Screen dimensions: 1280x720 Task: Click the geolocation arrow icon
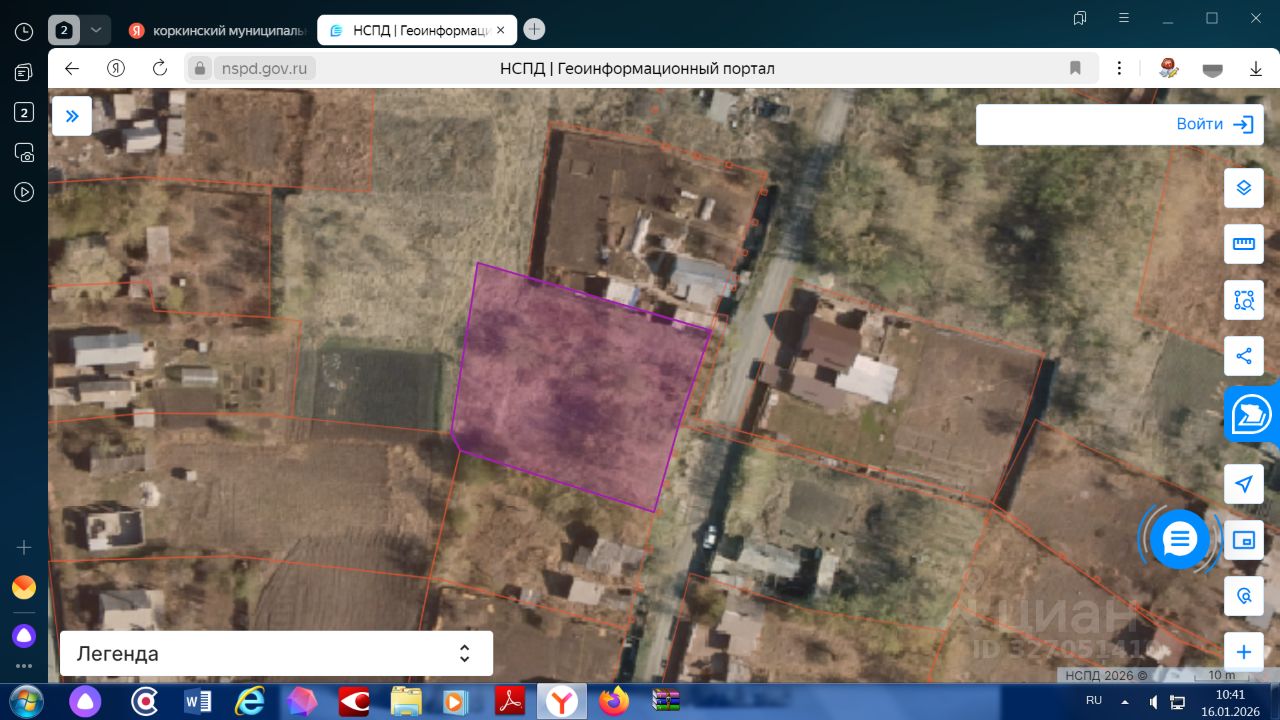tap(1244, 484)
